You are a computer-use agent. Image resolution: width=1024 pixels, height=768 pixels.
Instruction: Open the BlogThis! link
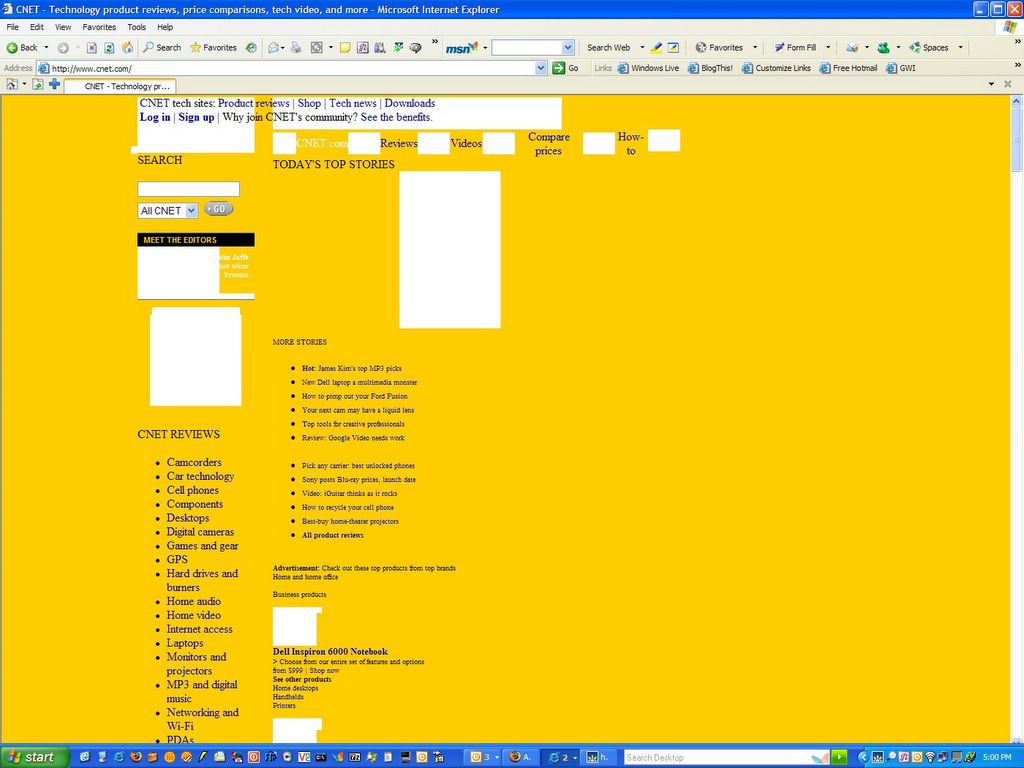[x=711, y=68]
